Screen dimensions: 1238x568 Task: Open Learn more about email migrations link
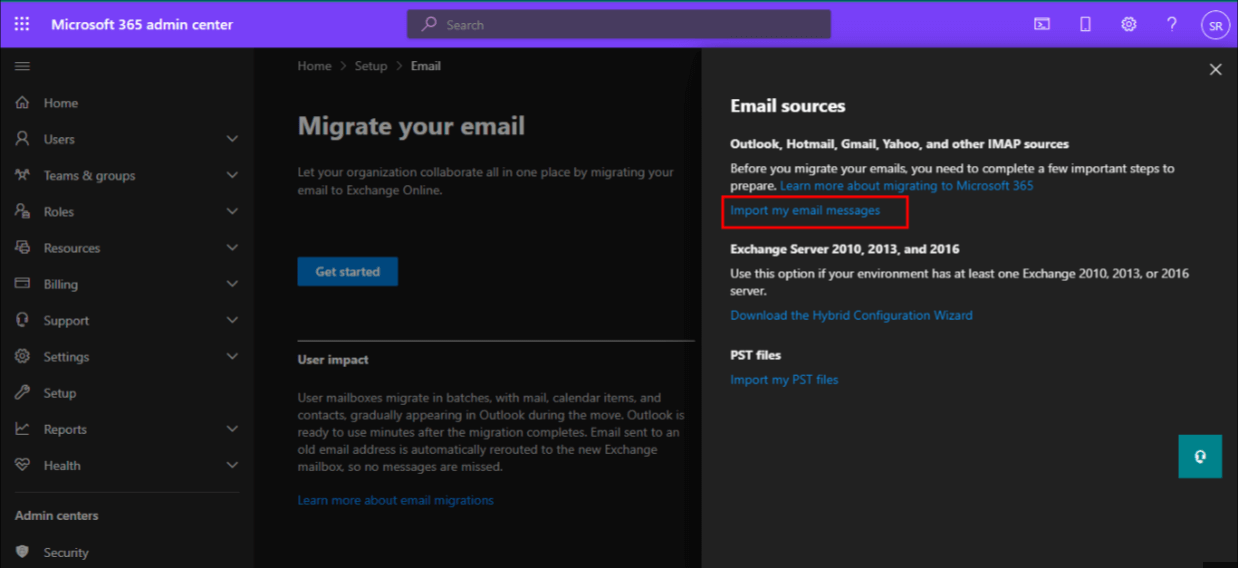(395, 500)
